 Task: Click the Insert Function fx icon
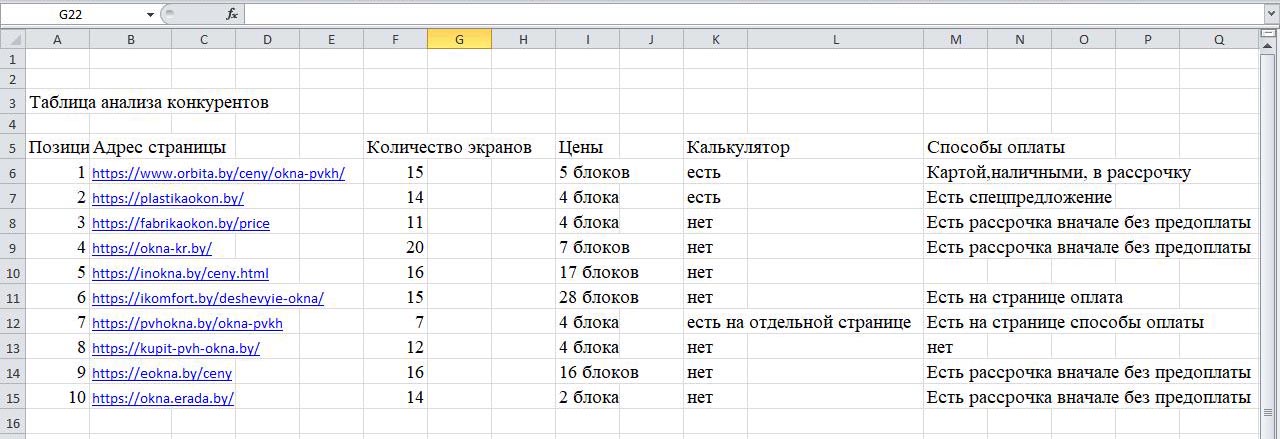pyautogui.click(x=232, y=14)
